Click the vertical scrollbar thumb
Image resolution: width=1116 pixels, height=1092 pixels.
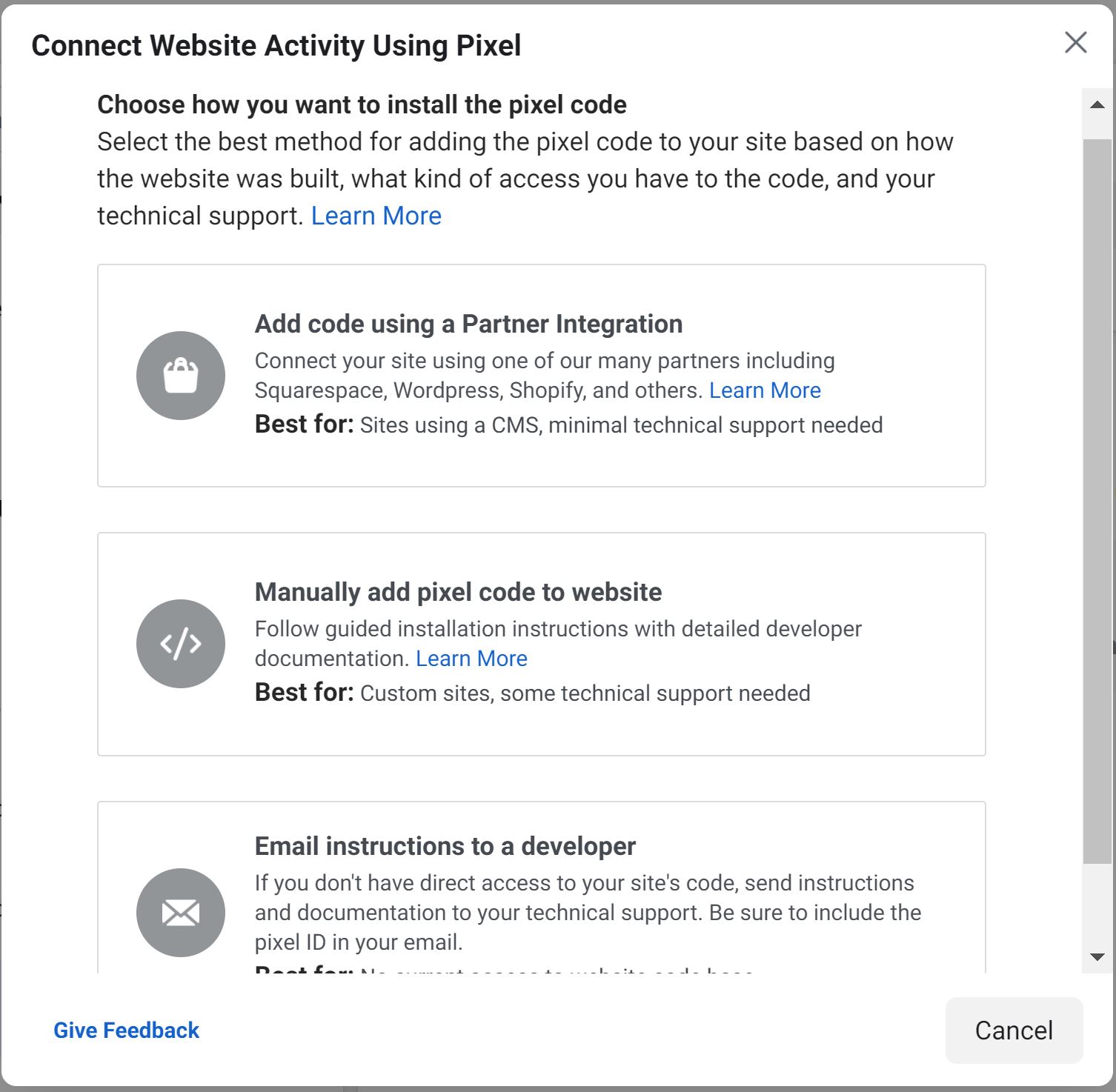(x=1097, y=501)
